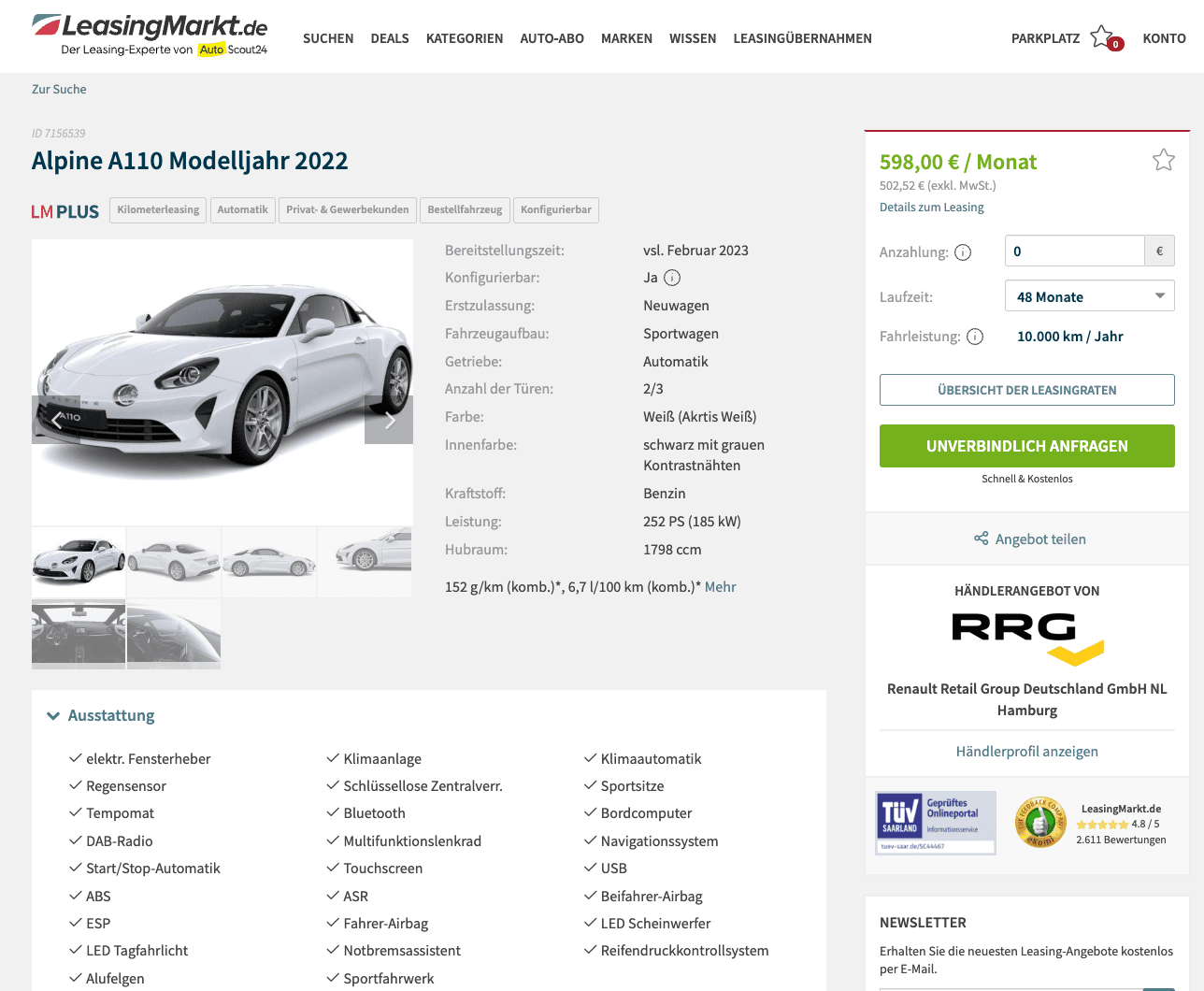Viewport: 1204px width, 991px height.
Task: Click the RRG dealer logo
Action: click(x=1027, y=639)
